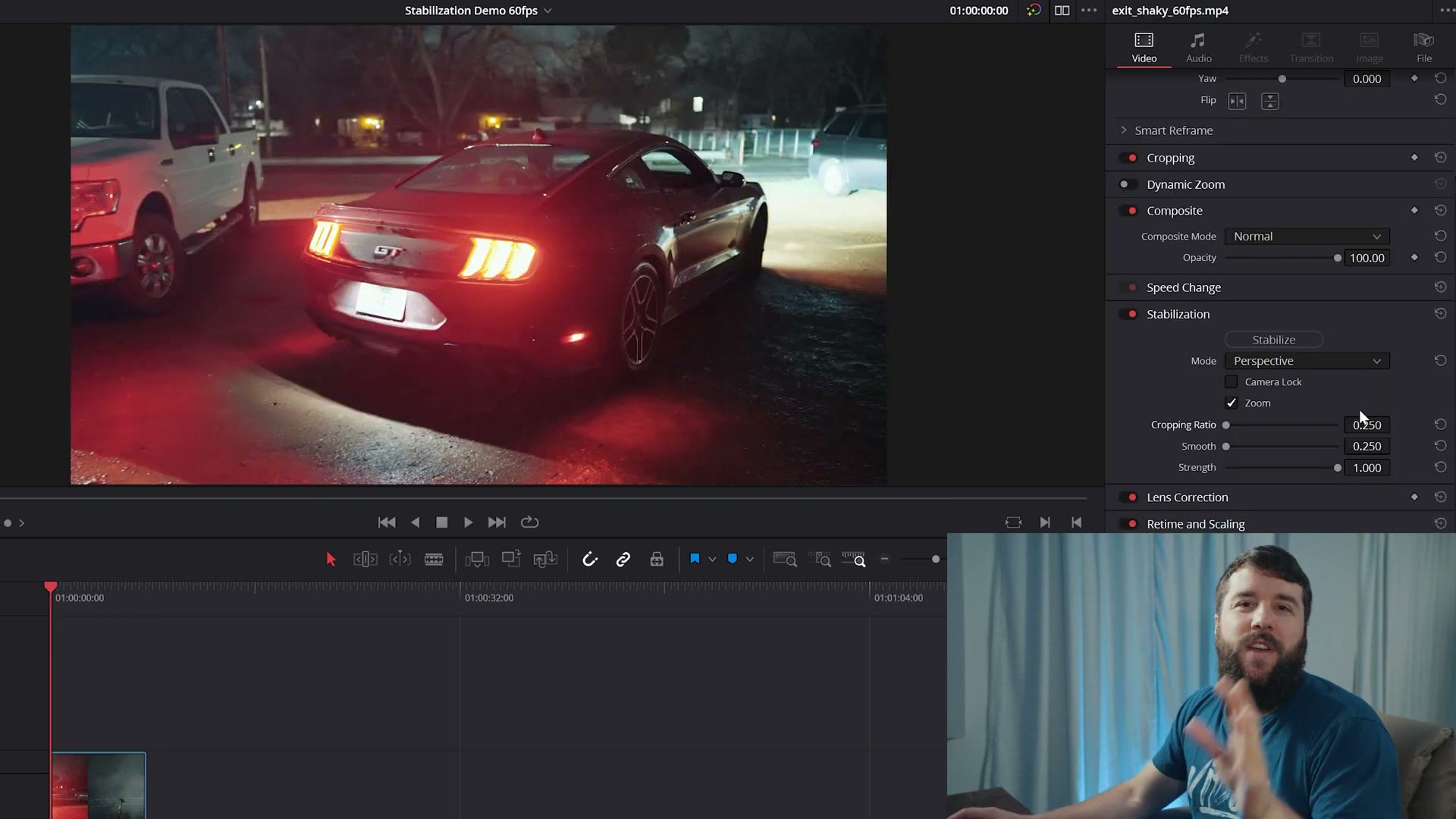Enable the Camera Lock checkbox
Screen dimensions: 1456x819
(1232, 382)
